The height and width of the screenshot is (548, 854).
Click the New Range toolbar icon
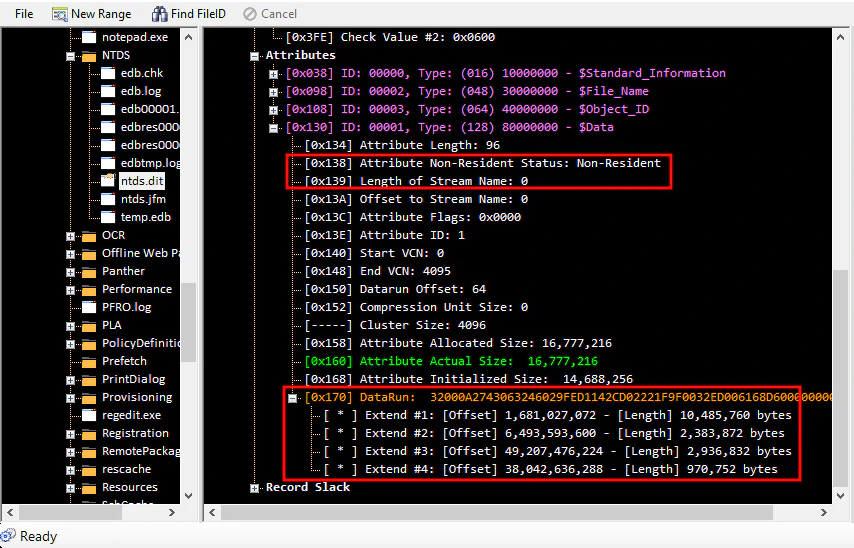coord(59,14)
